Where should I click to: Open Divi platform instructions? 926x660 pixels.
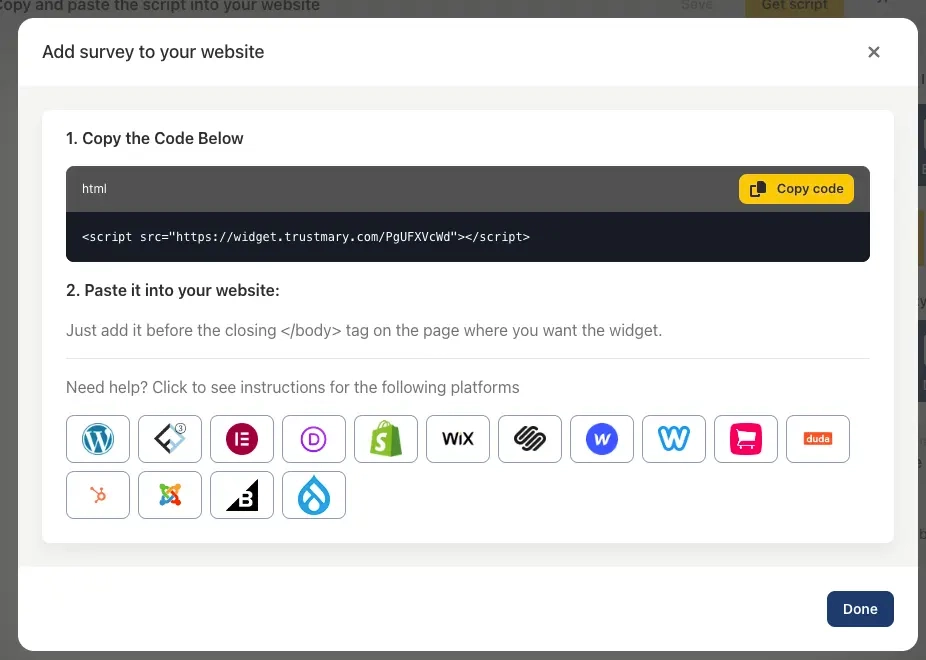[314, 439]
